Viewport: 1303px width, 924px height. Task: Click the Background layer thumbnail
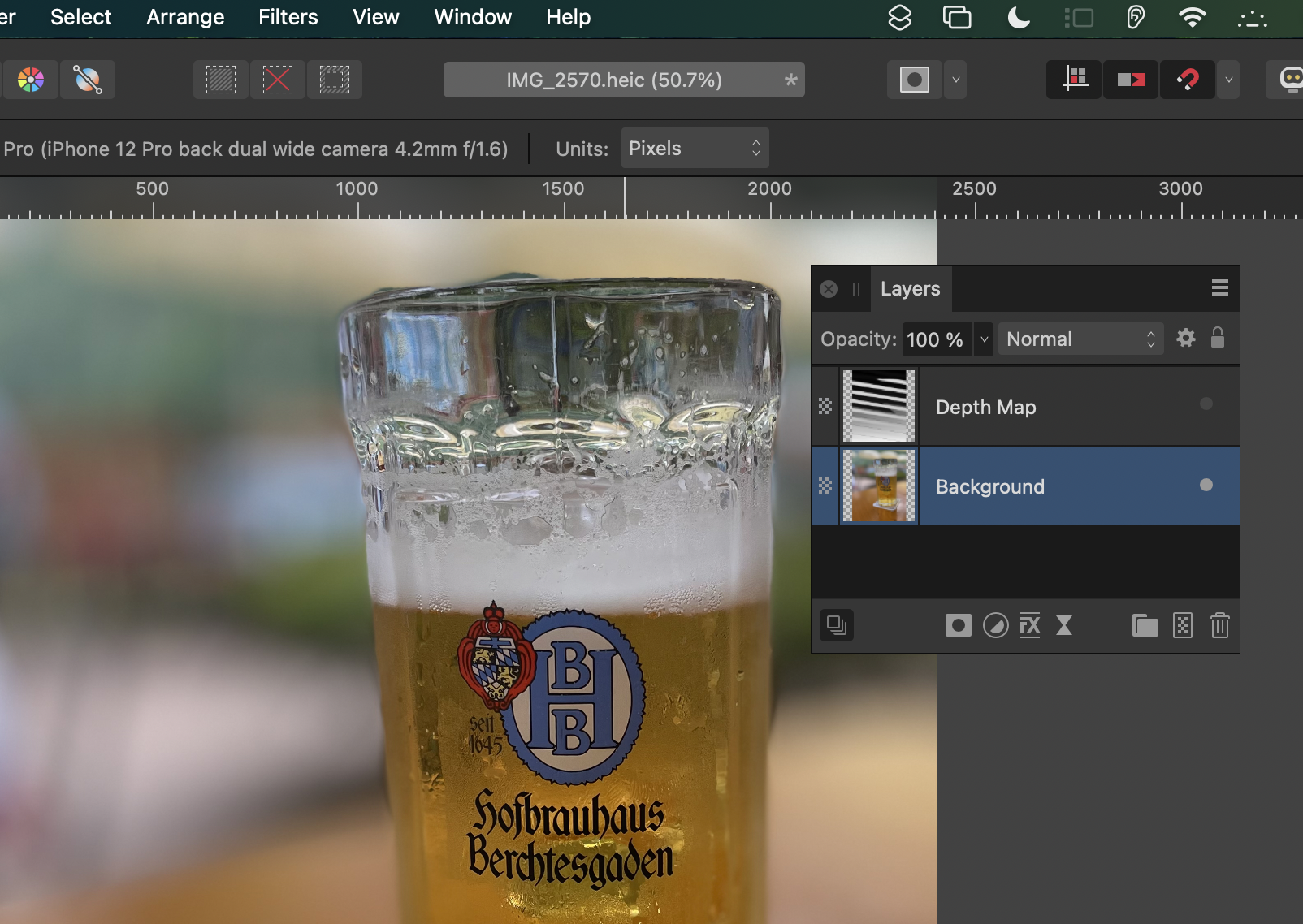point(879,486)
